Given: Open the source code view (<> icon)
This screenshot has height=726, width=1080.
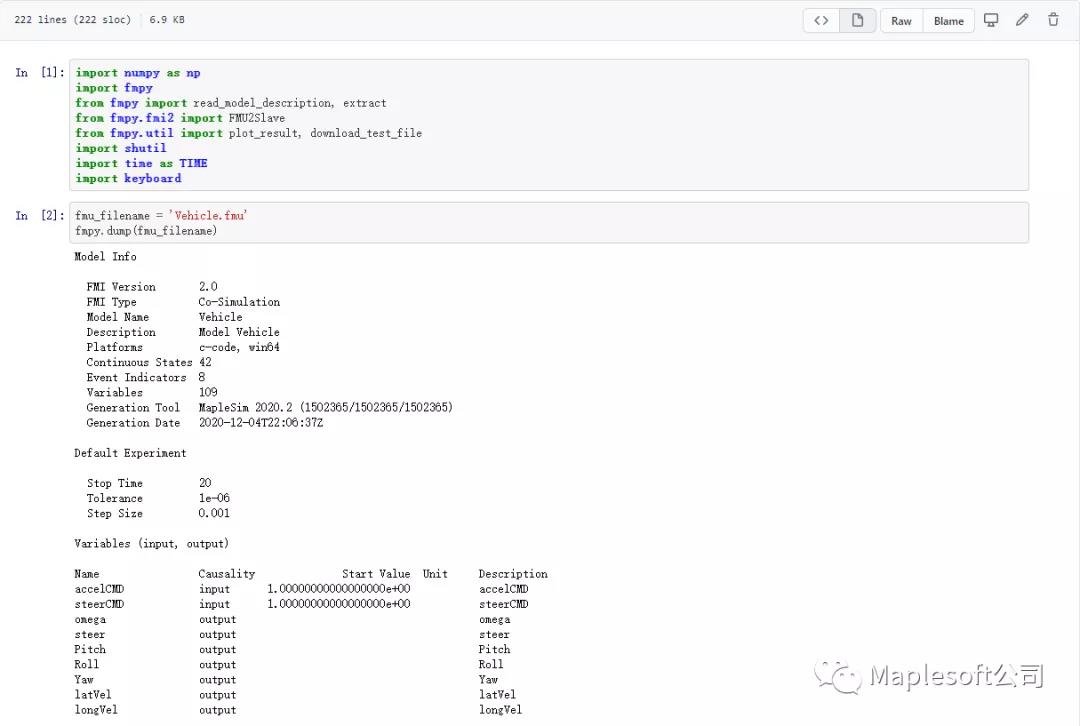Looking at the screenshot, I should (821, 20).
